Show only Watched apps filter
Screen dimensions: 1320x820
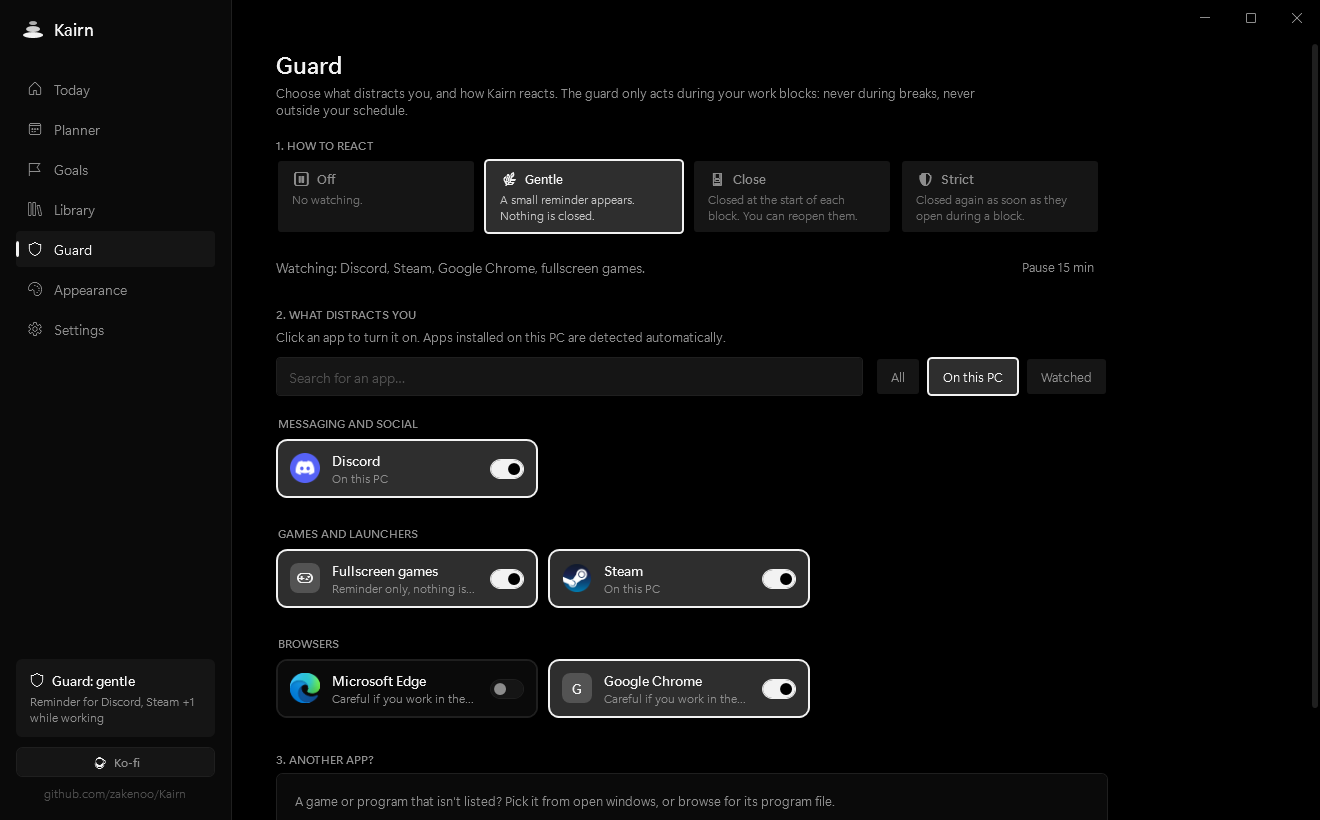(x=1066, y=377)
